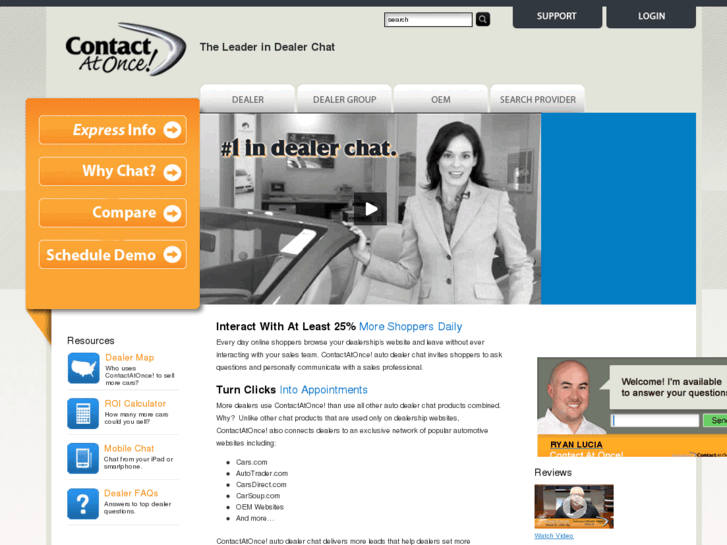Click the "Cars.com" list item
Screen dimensions: 727x545
(251, 462)
